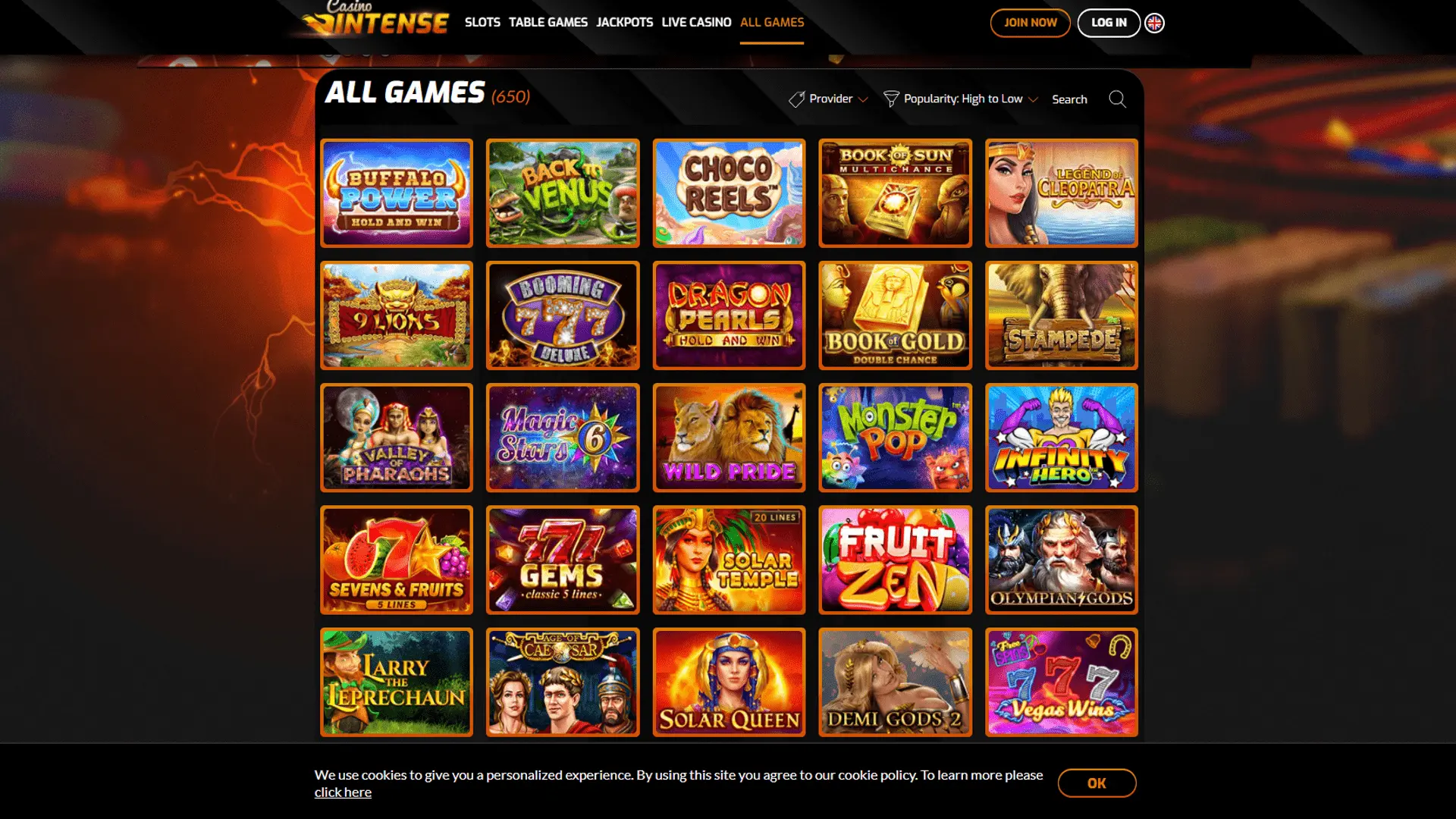Expand the Provider dropdown

pos(829,99)
